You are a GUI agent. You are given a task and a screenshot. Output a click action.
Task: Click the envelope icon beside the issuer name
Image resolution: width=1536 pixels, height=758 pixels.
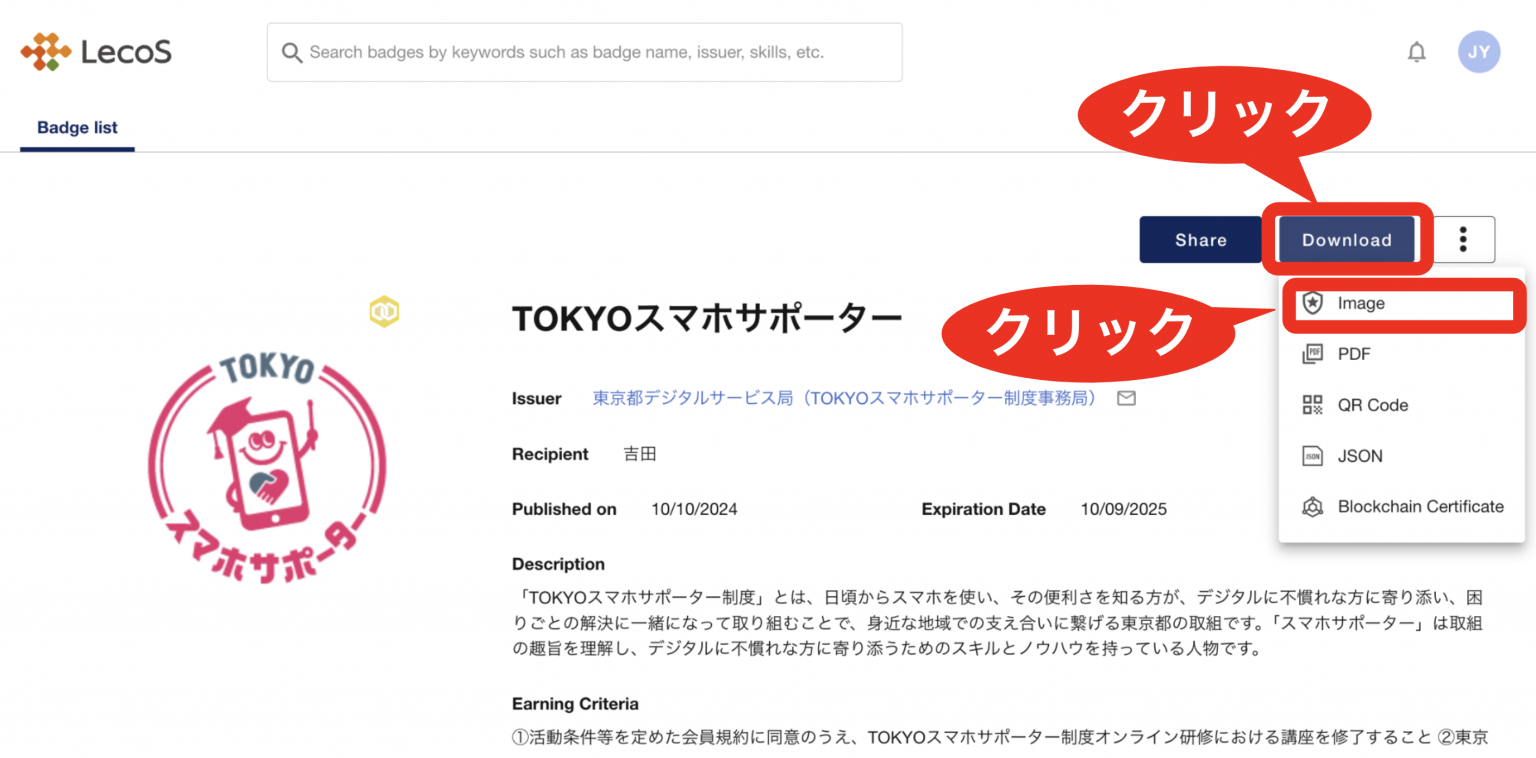point(1126,397)
